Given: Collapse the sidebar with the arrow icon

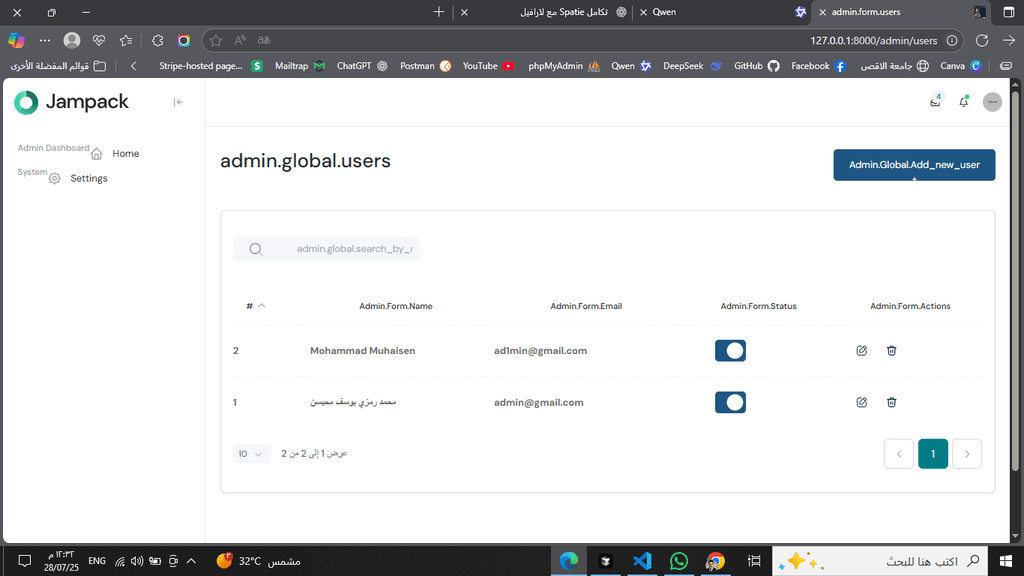Looking at the screenshot, I should click(178, 102).
